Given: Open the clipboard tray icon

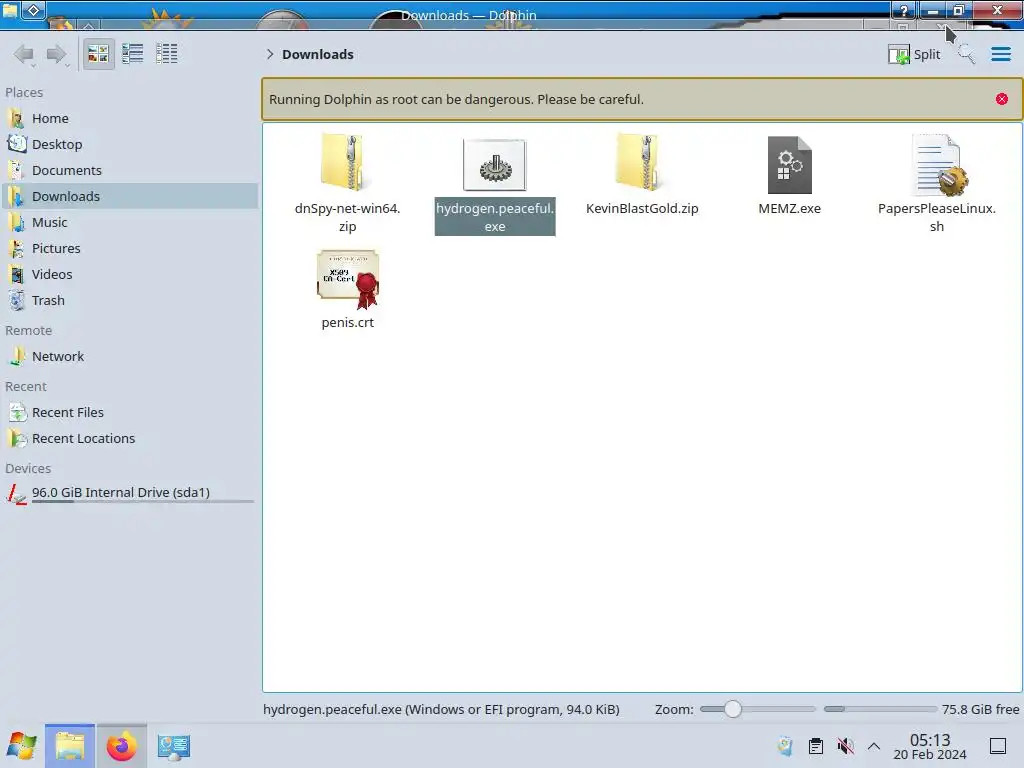Looking at the screenshot, I should [x=816, y=746].
